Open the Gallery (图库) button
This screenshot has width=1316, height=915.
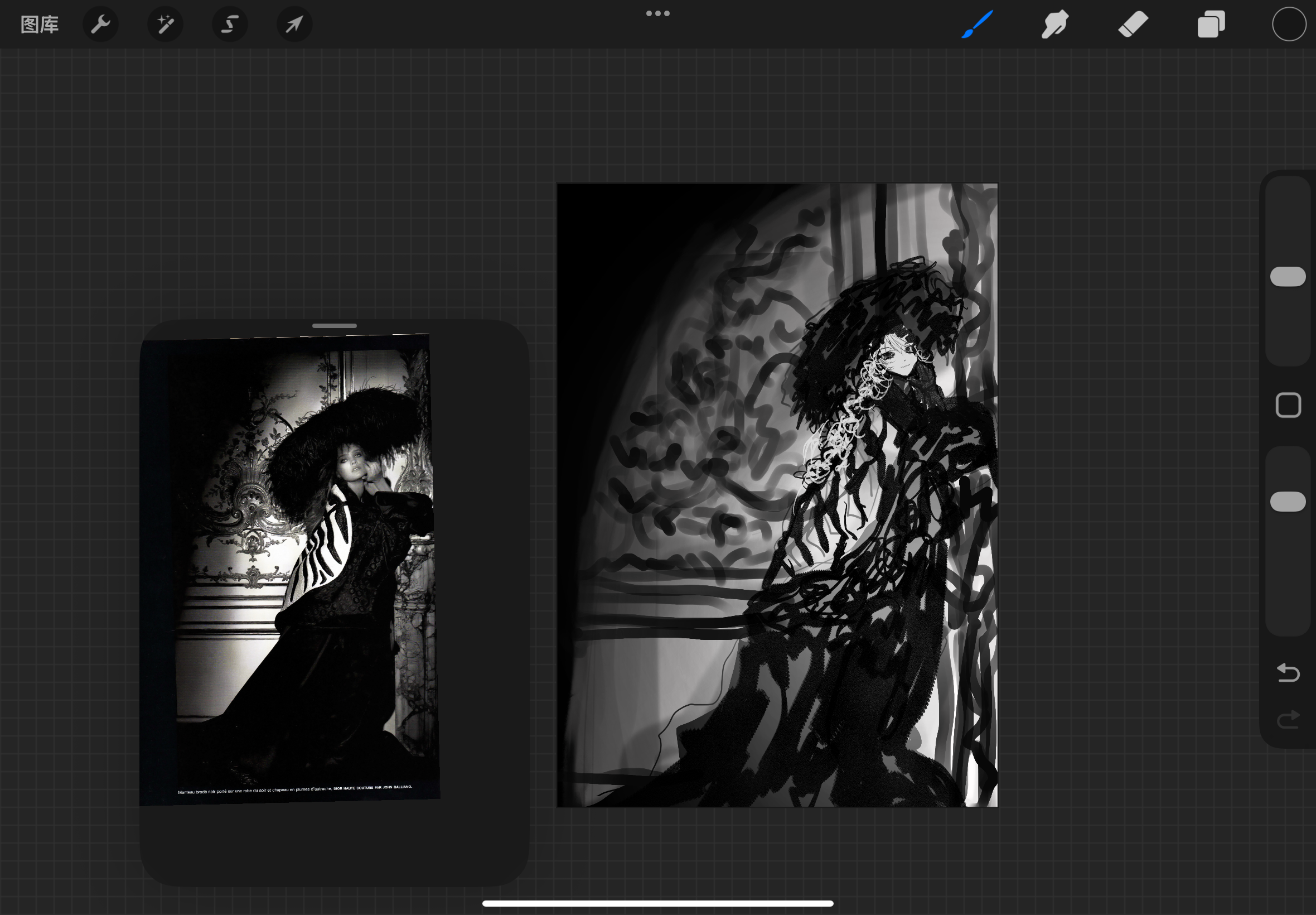(x=40, y=25)
